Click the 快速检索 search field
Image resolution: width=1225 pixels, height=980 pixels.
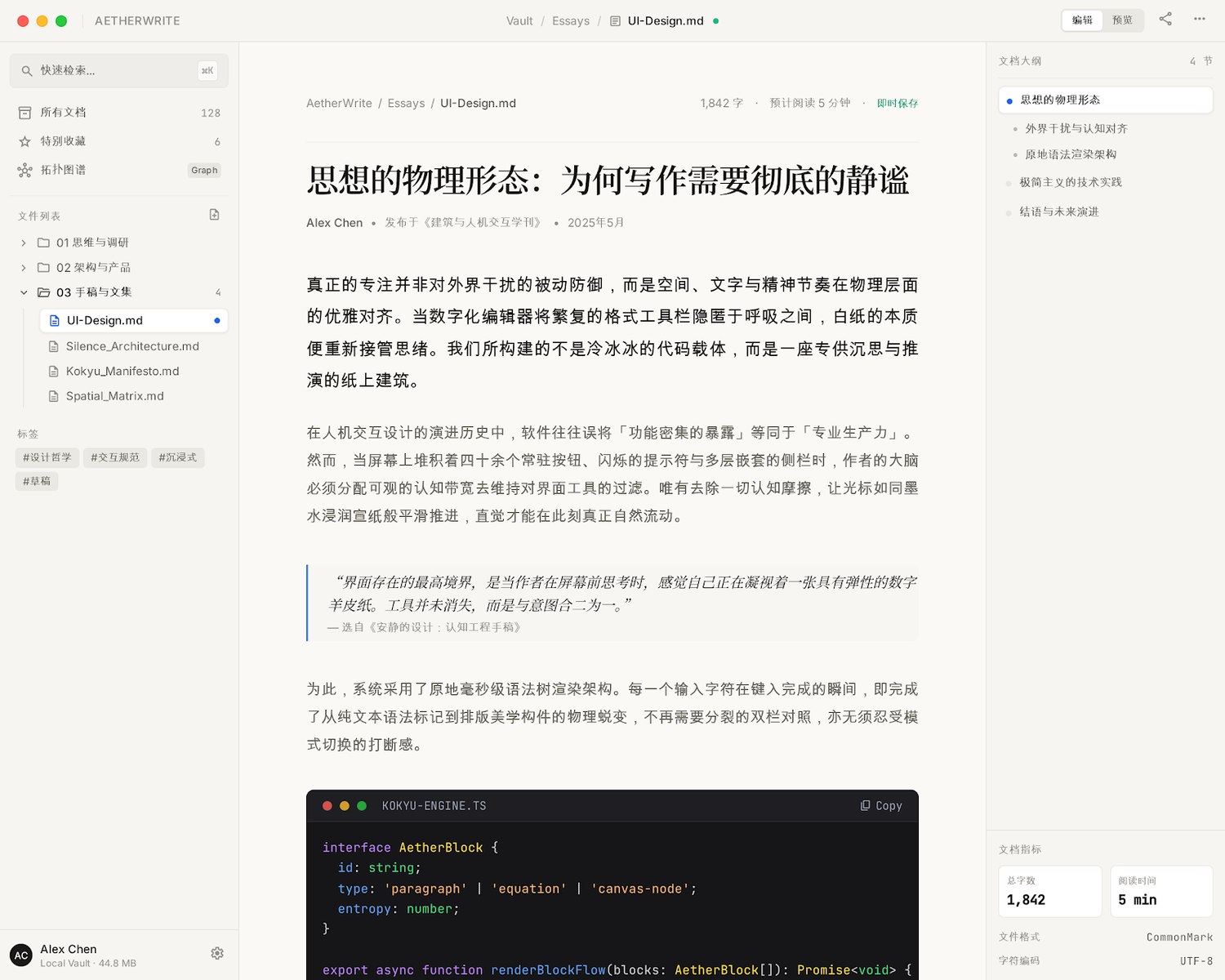(119, 71)
